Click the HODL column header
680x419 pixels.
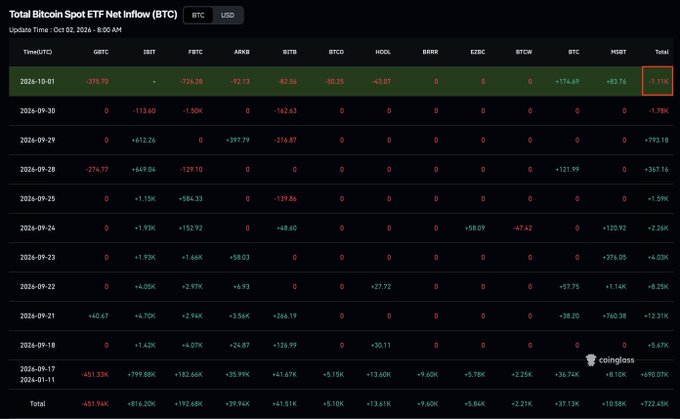(x=383, y=52)
